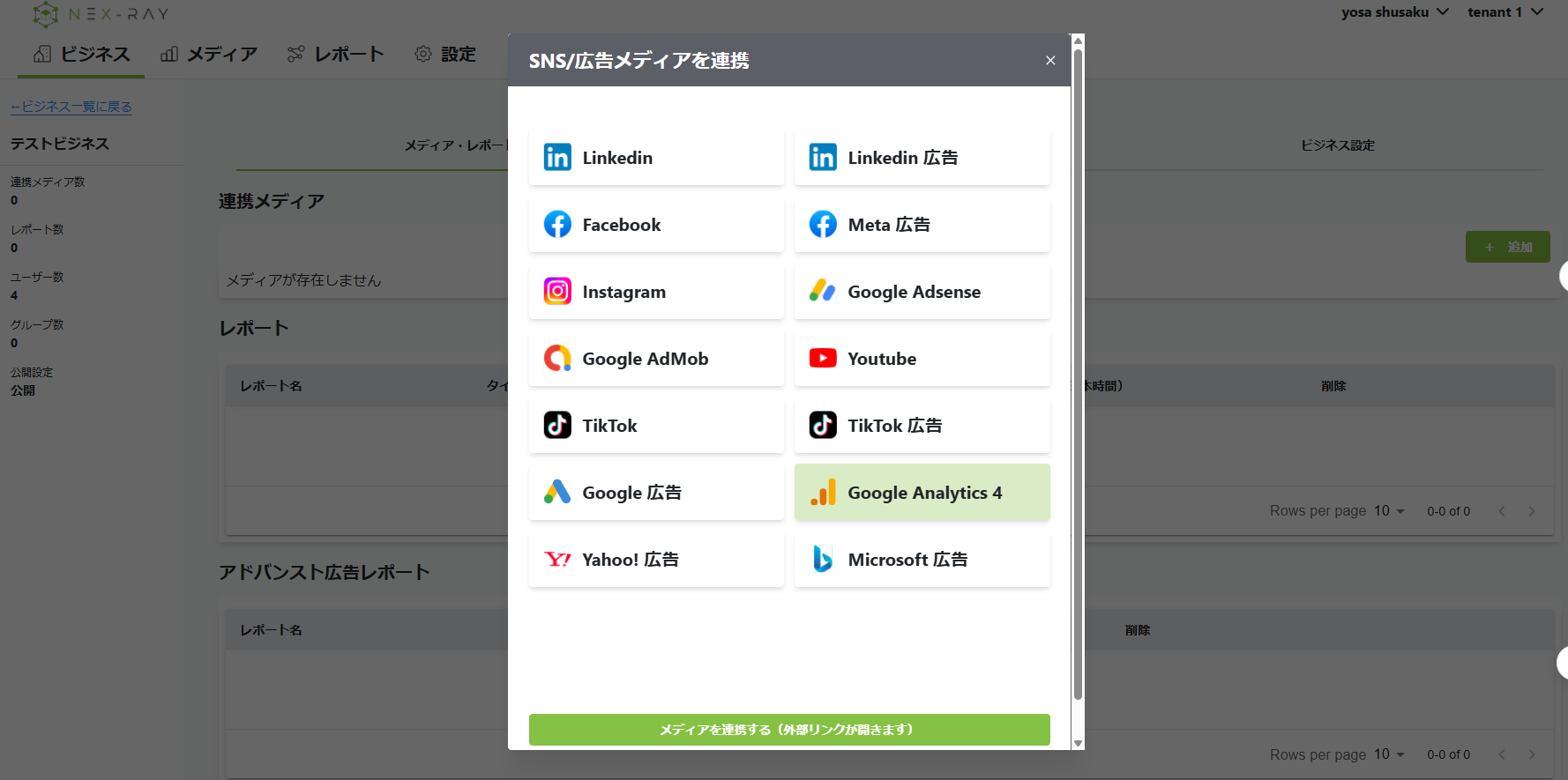This screenshot has height=780, width=1568.
Task: Click the dialog scrollbar up arrow
Action: pyautogui.click(x=1078, y=41)
